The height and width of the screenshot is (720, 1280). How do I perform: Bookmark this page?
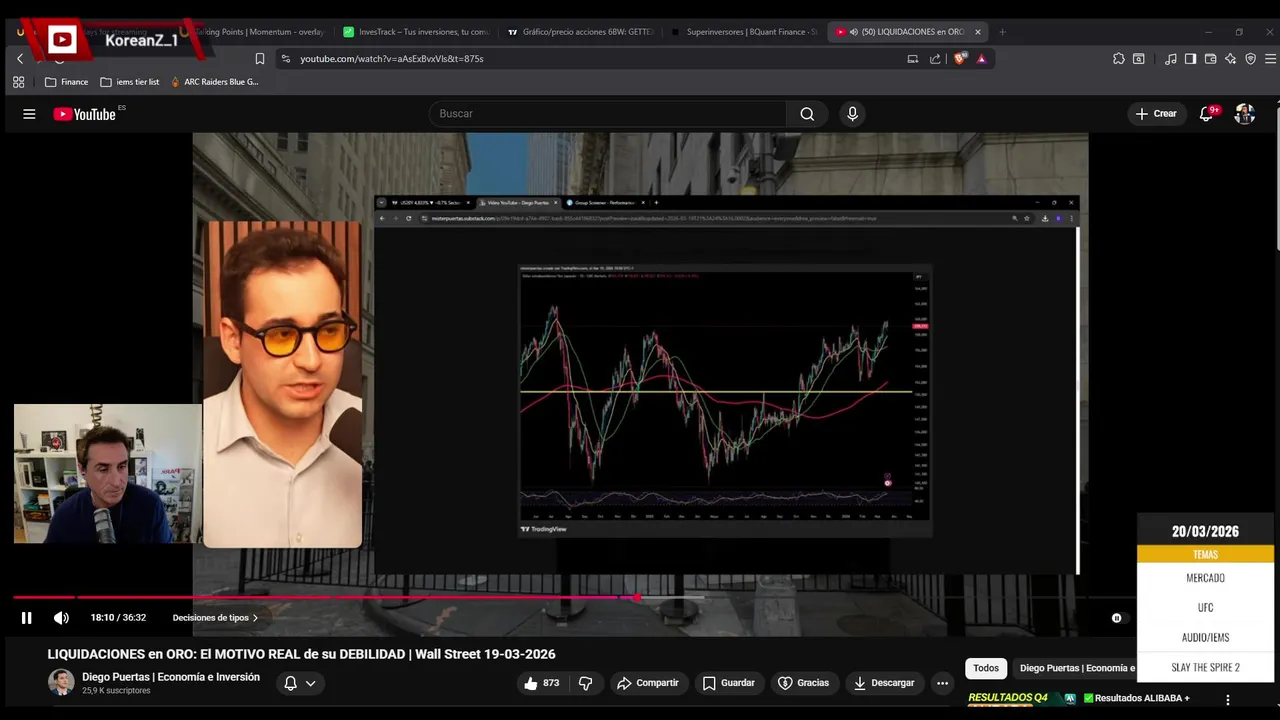coord(260,59)
